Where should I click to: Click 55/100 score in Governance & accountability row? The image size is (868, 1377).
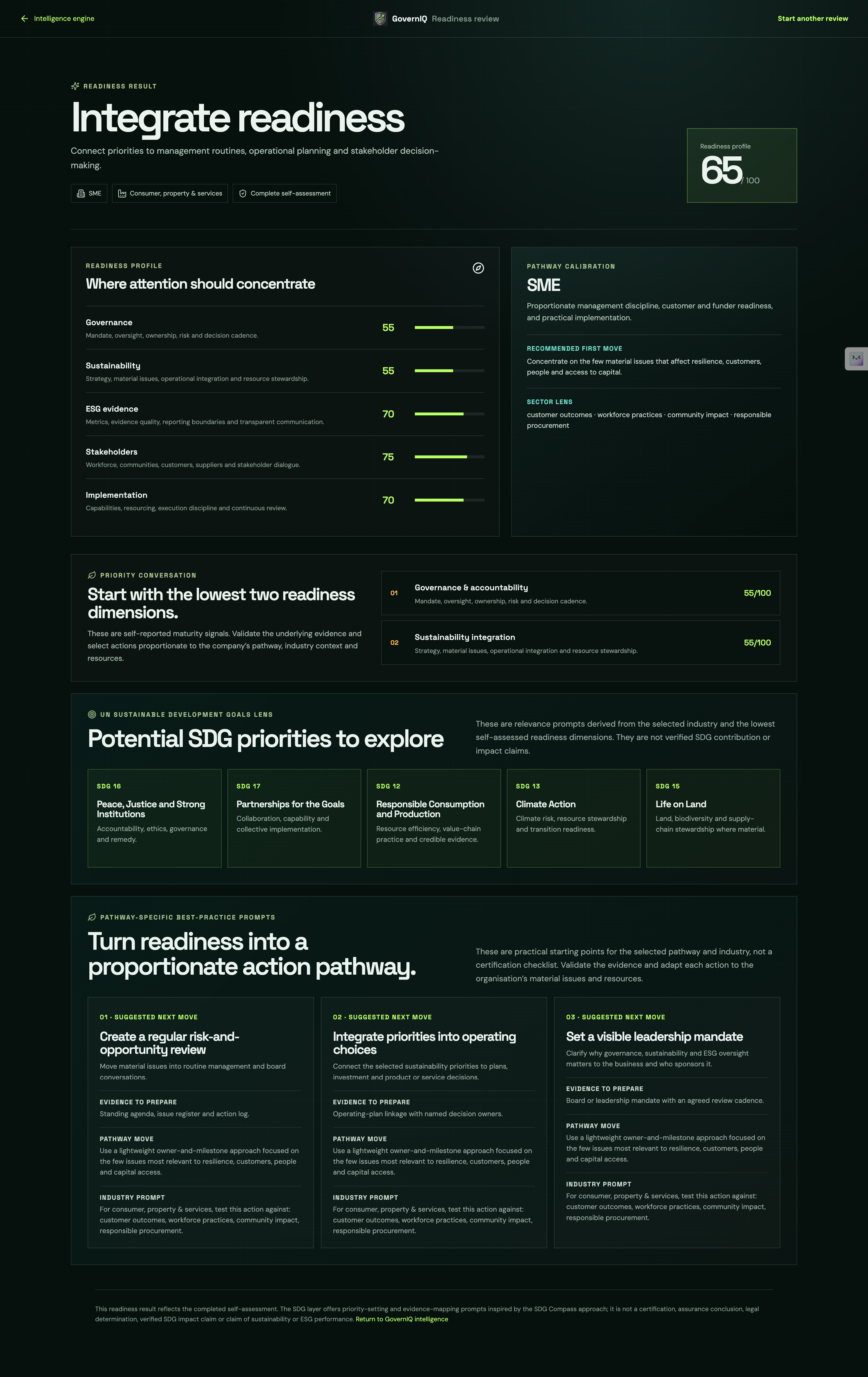pos(757,593)
